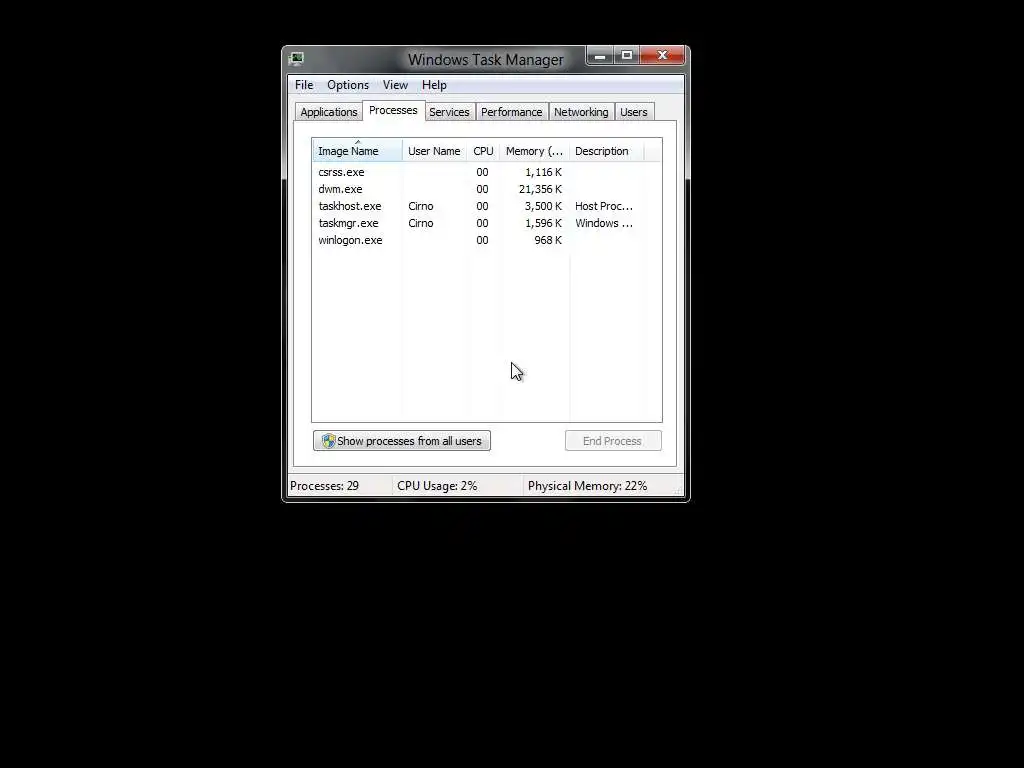Image resolution: width=1024 pixels, height=768 pixels.
Task: Select the taskmgr.exe process
Action: [487, 223]
